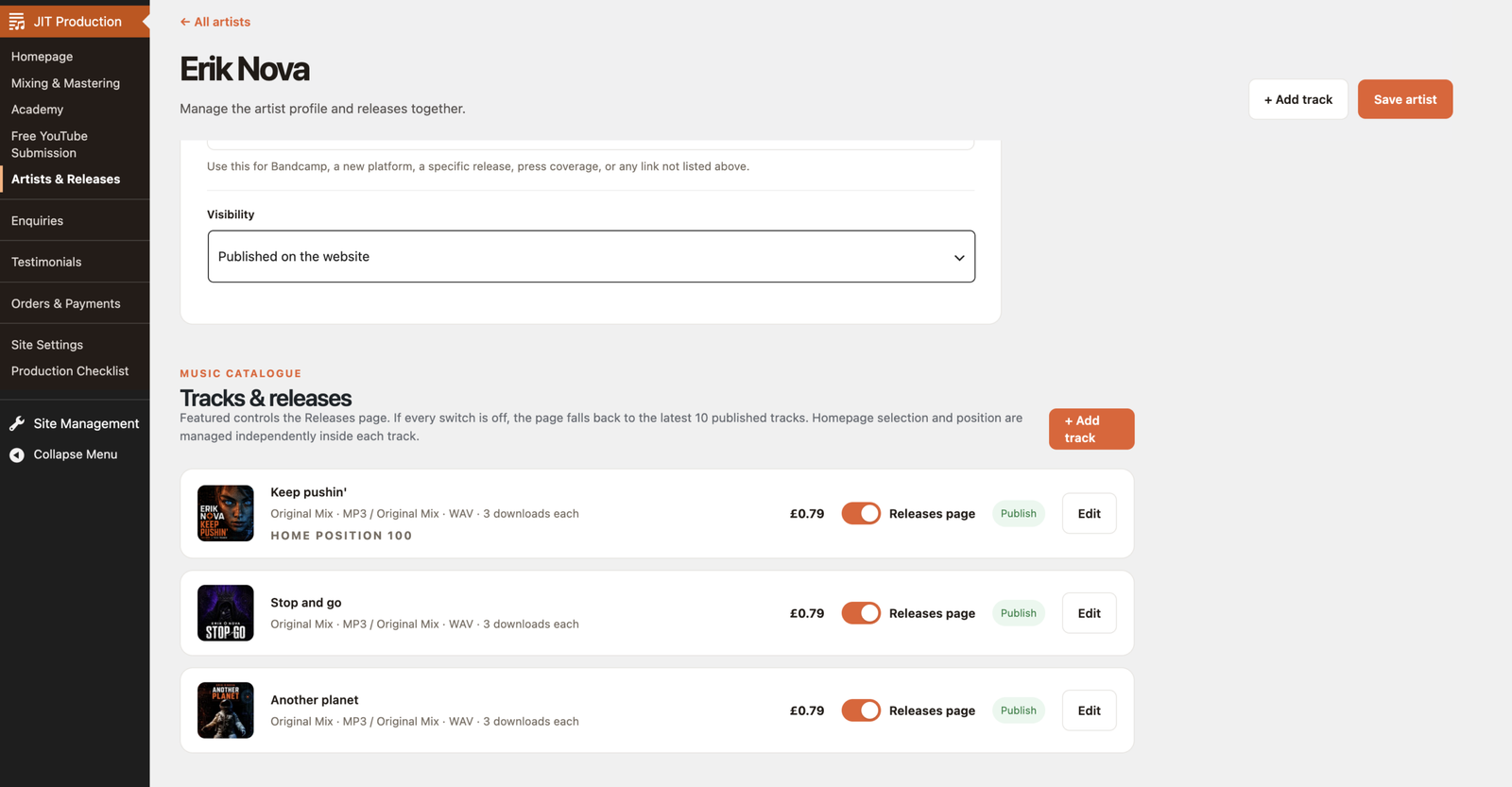Click the Publish badge on Another planet

[x=1019, y=710]
